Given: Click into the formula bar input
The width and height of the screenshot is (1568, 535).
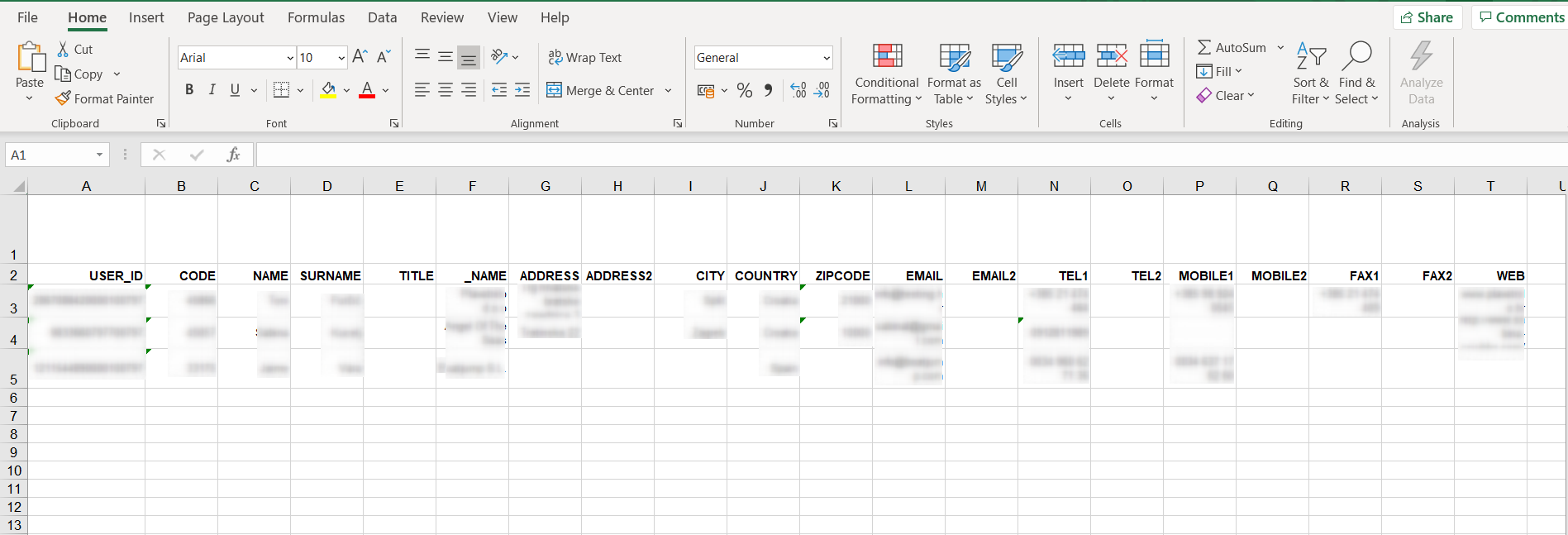Looking at the screenshot, I should pos(911,155).
